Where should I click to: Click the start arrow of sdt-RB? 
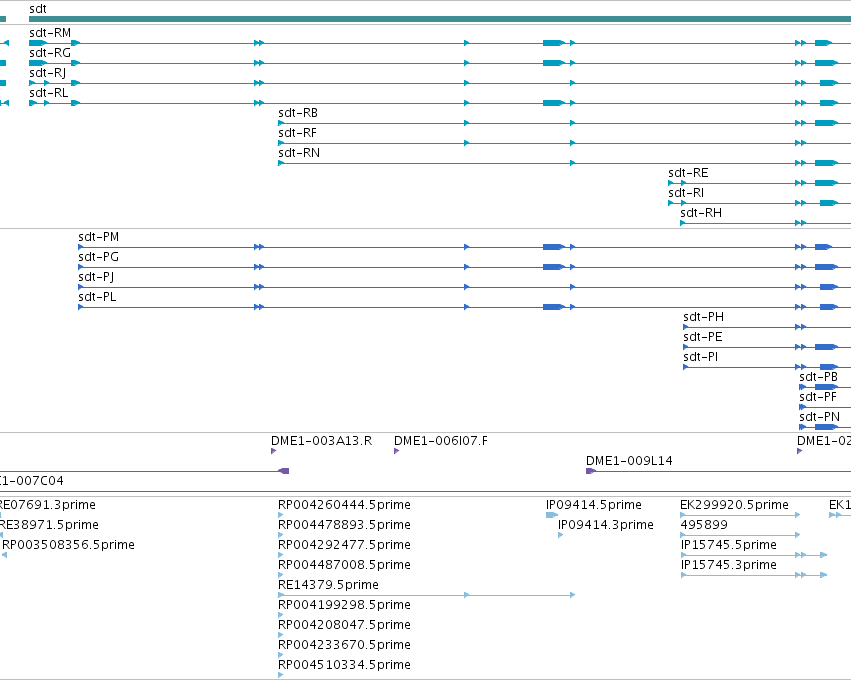281,123
